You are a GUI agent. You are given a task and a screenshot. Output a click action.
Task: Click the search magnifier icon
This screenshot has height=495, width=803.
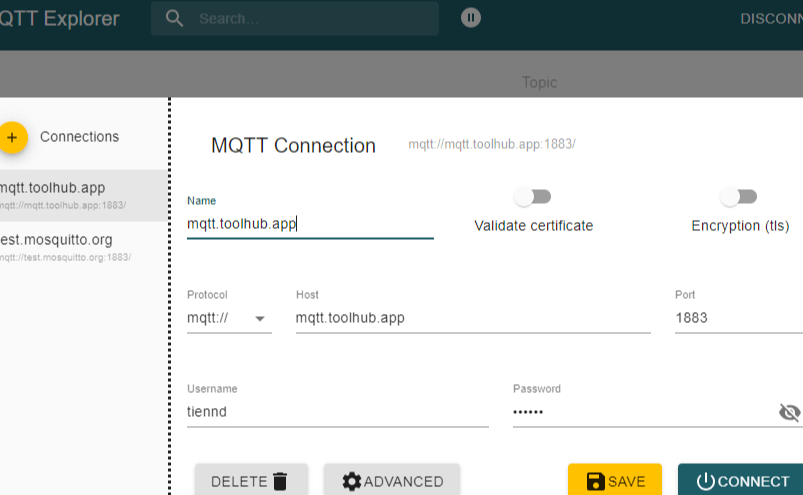coord(174,18)
